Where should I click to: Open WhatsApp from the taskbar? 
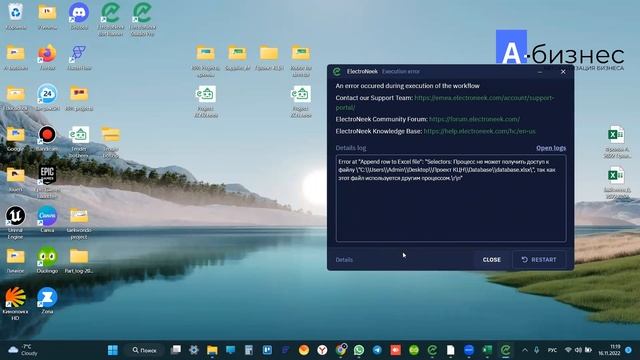(359, 350)
